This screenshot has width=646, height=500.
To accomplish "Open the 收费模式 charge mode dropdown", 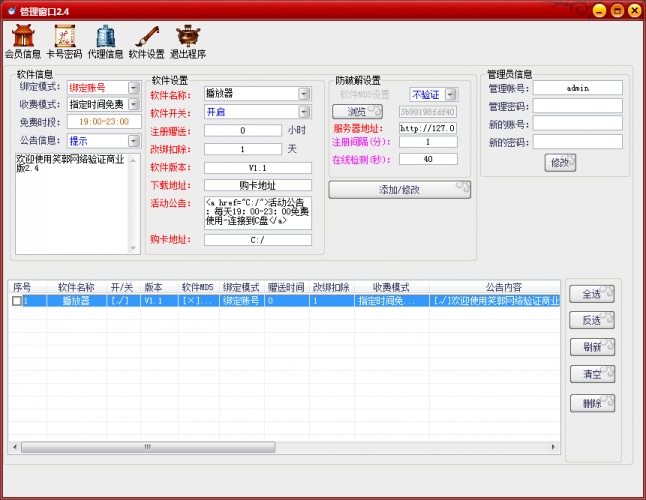I will pyautogui.click(x=134, y=104).
